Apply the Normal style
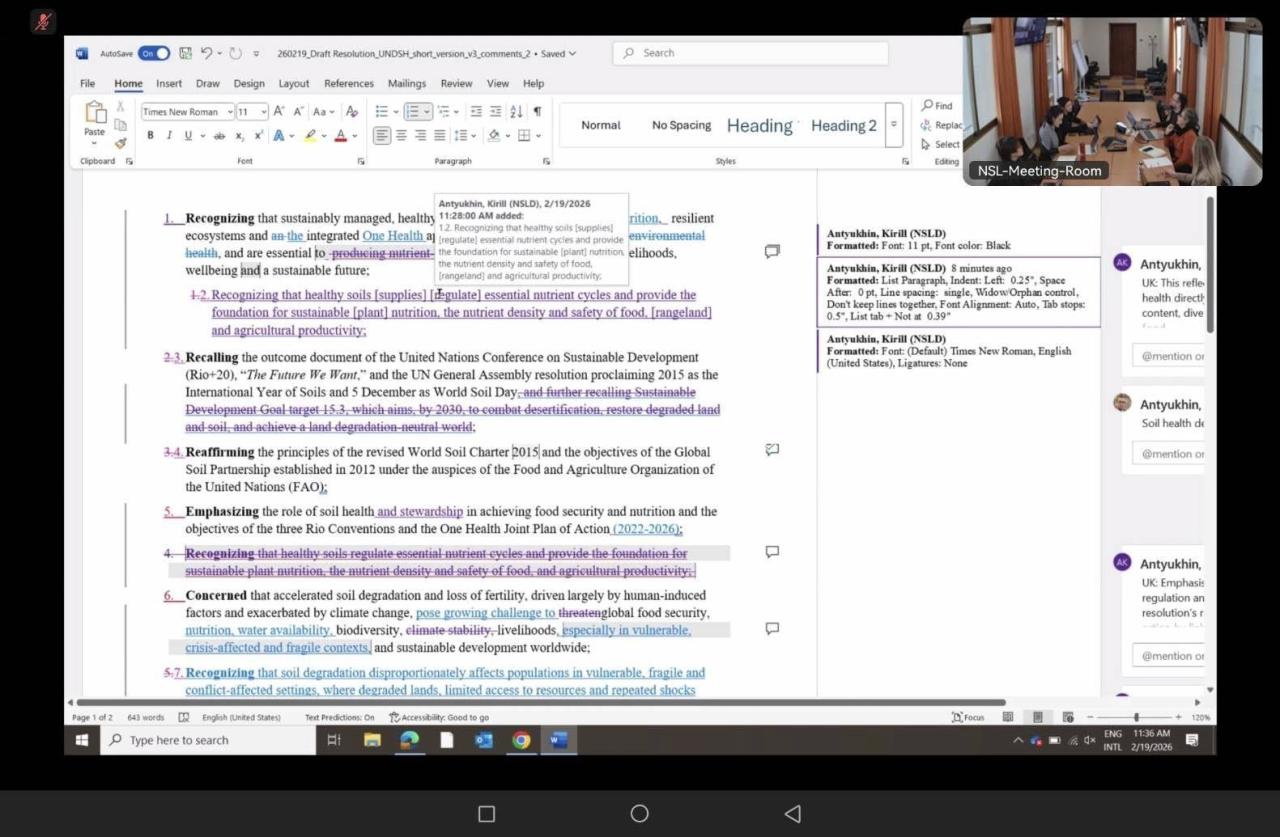The image size is (1280, 837). [601, 125]
